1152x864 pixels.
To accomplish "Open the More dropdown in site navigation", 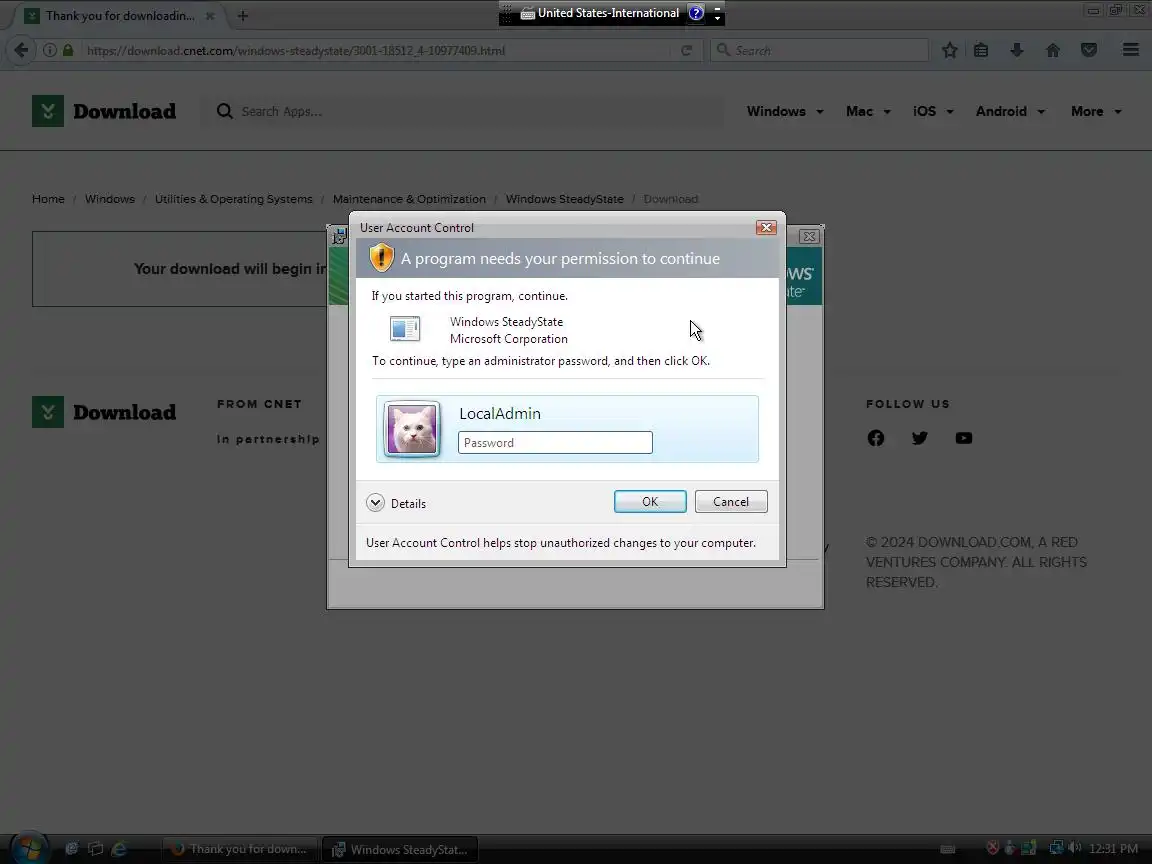I will pyautogui.click(x=1096, y=111).
